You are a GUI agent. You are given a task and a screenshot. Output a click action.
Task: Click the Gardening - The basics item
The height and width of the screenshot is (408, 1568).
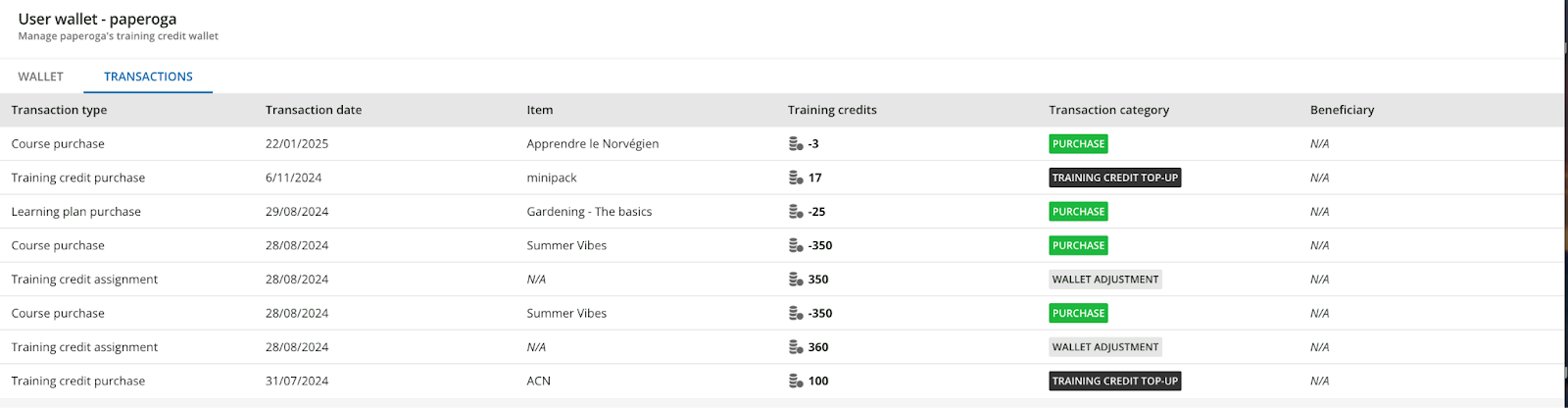(589, 212)
